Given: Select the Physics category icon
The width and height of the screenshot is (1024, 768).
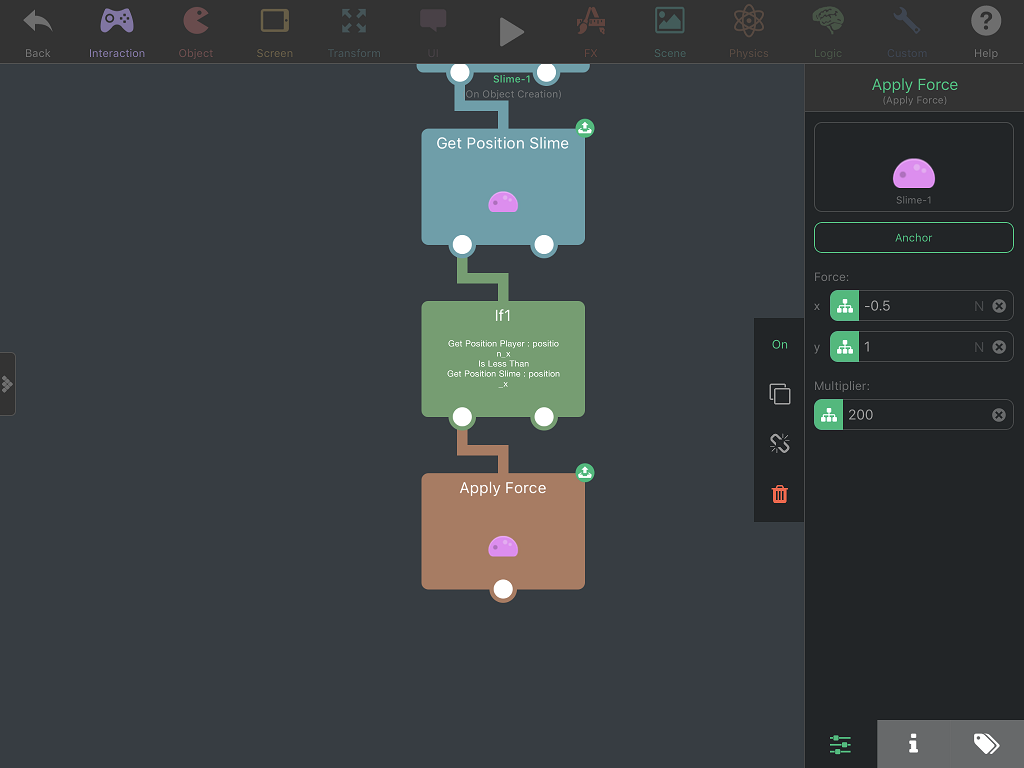Looking at the screenshot, I should (748, 33).
